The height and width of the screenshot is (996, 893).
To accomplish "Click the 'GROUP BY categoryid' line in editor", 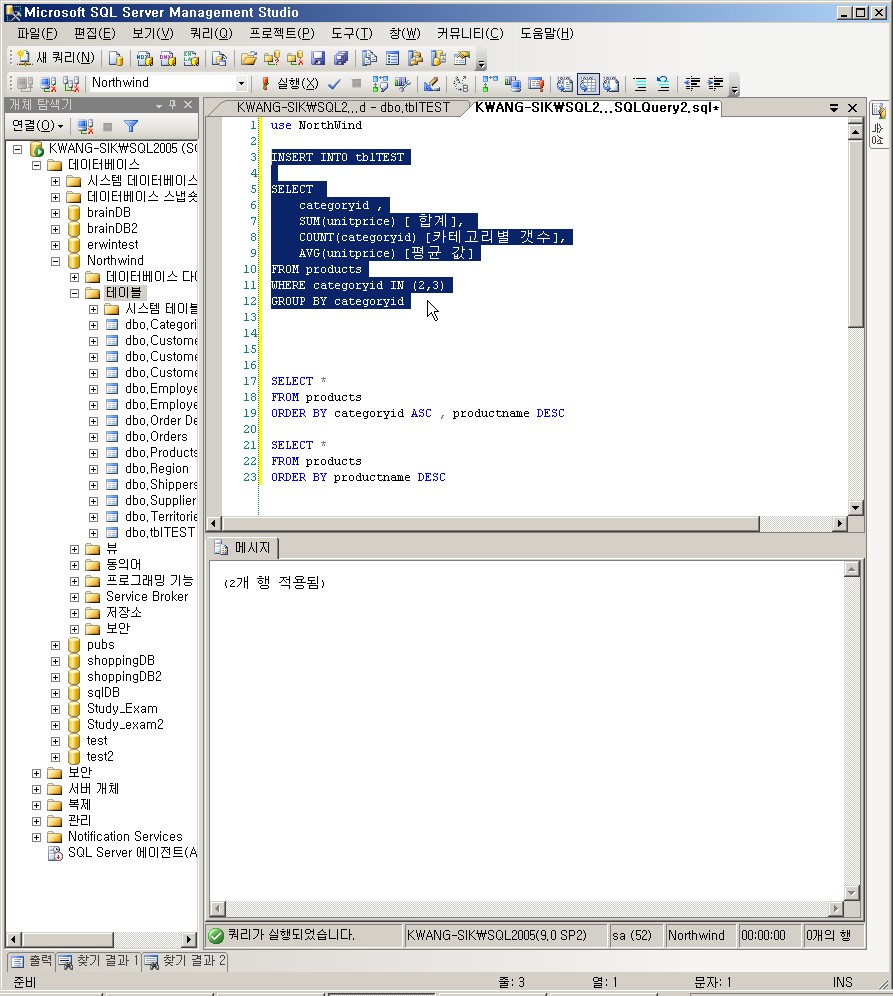I will pyautogui.click(x=337, y=301).
